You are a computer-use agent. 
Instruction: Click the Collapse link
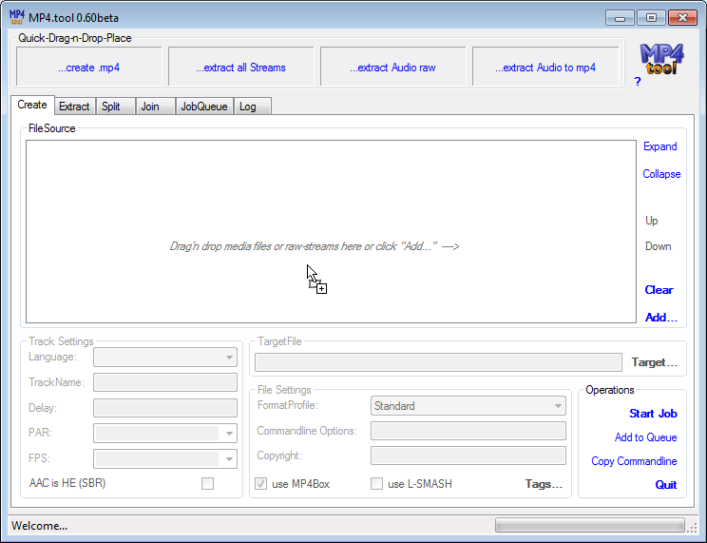[661, 174]
